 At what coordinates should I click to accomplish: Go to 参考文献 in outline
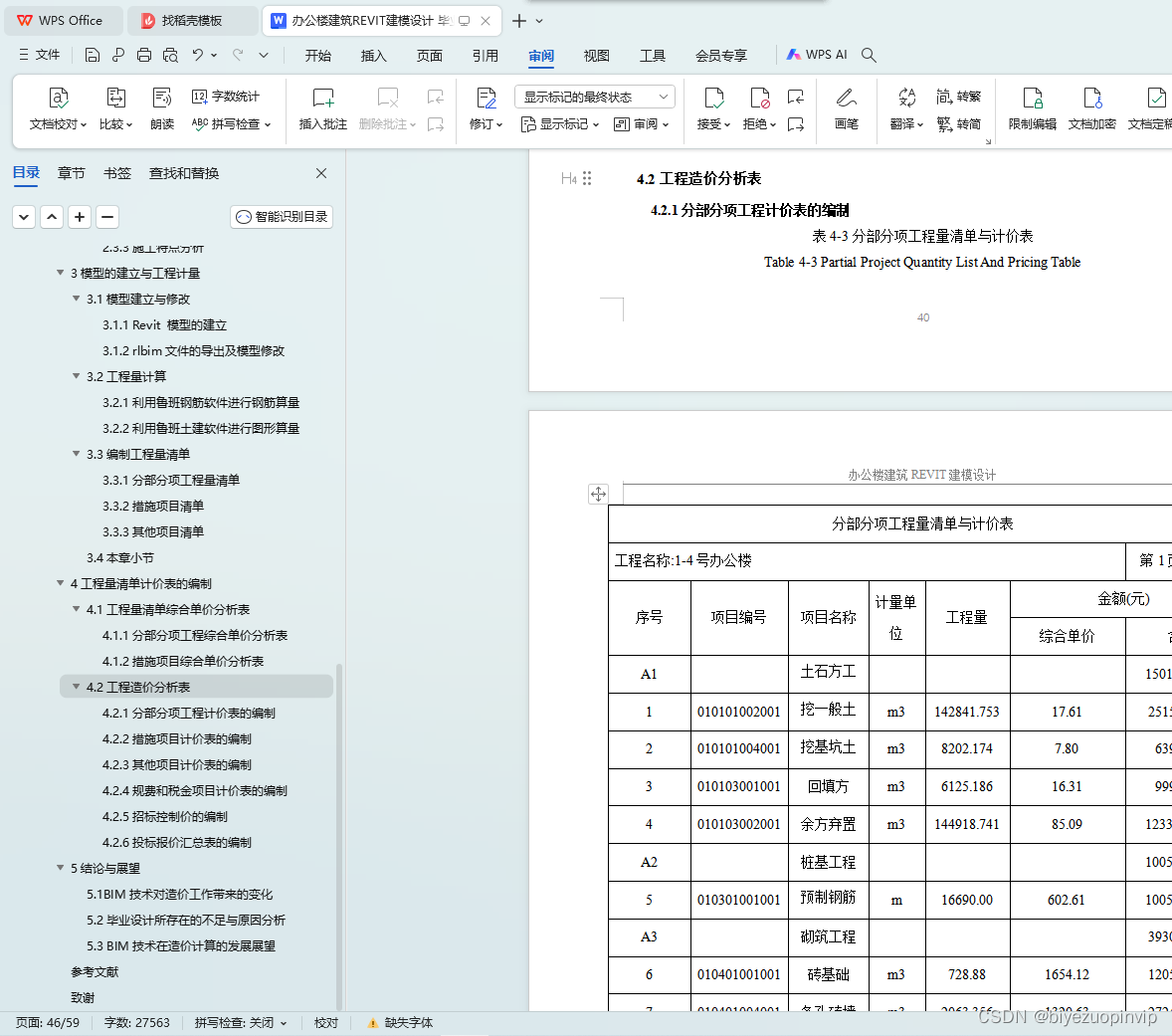[x=95, y=971]
